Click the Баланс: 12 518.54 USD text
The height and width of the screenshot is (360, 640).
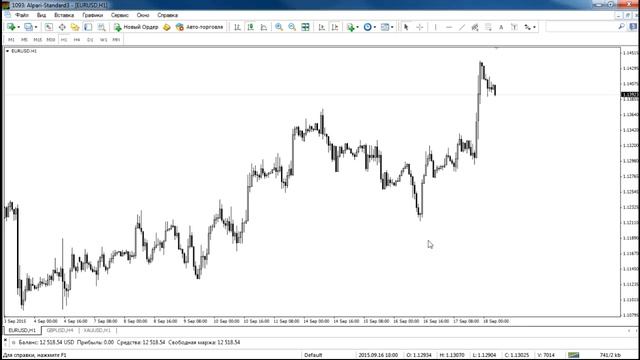(47, 342)
